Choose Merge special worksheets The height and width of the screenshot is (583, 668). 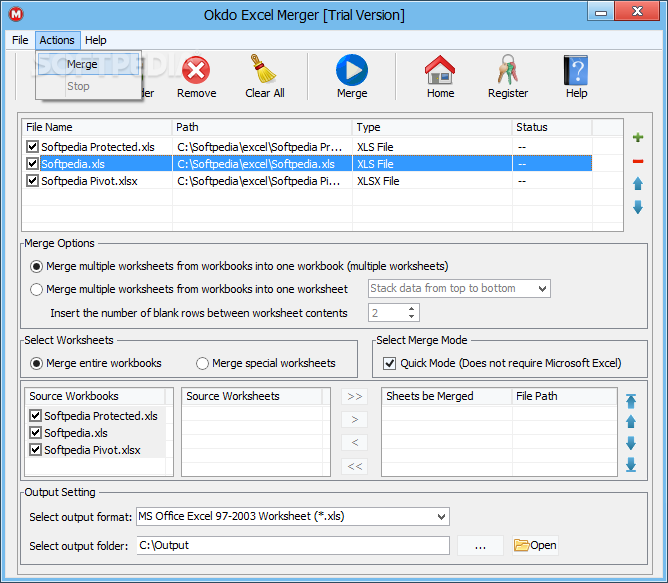point(202,363)
